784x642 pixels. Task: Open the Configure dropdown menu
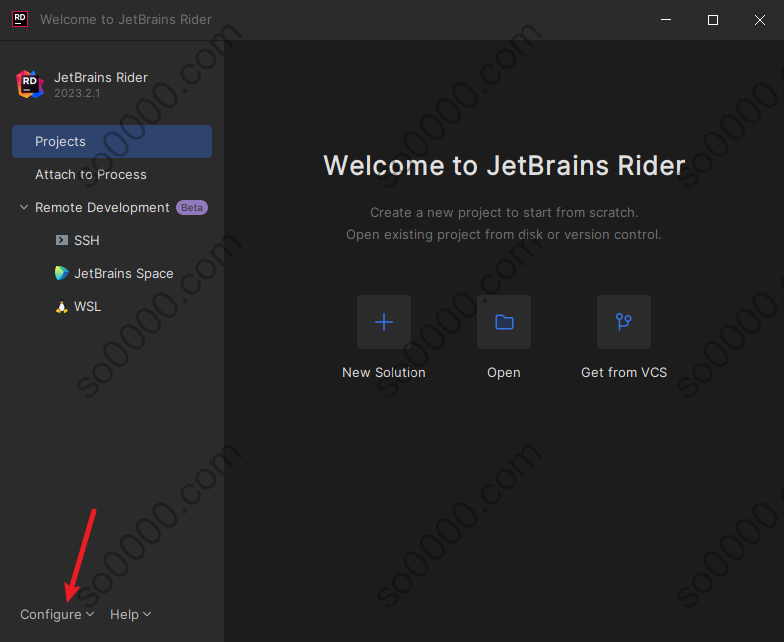[57, 614]
